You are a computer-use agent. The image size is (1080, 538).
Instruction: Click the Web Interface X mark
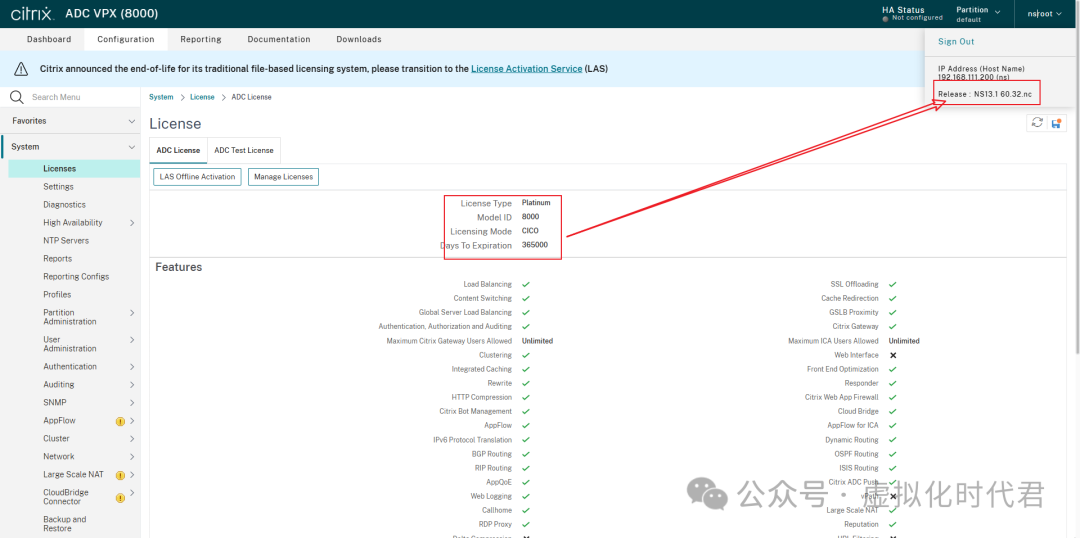(x=893, y=355)
